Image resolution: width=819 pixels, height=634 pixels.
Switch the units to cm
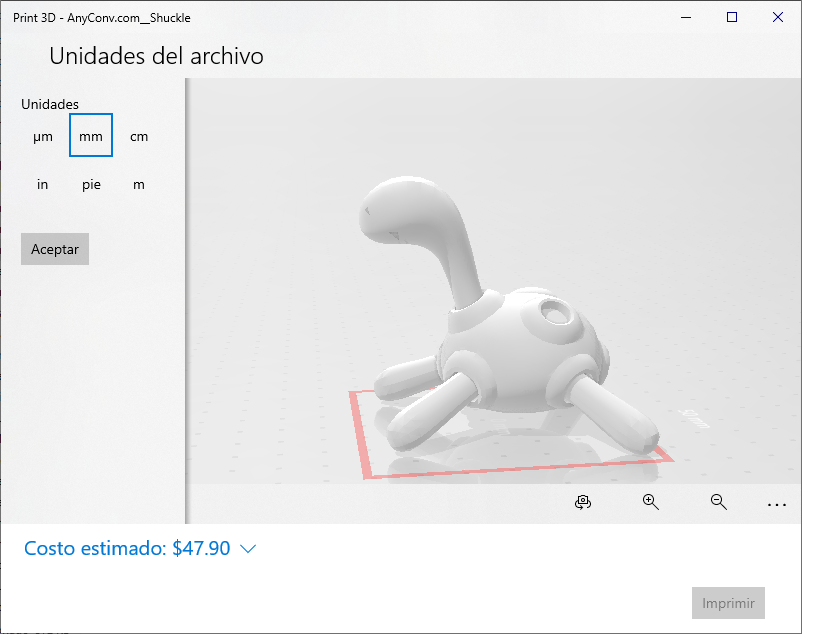(x=138, y=135)
